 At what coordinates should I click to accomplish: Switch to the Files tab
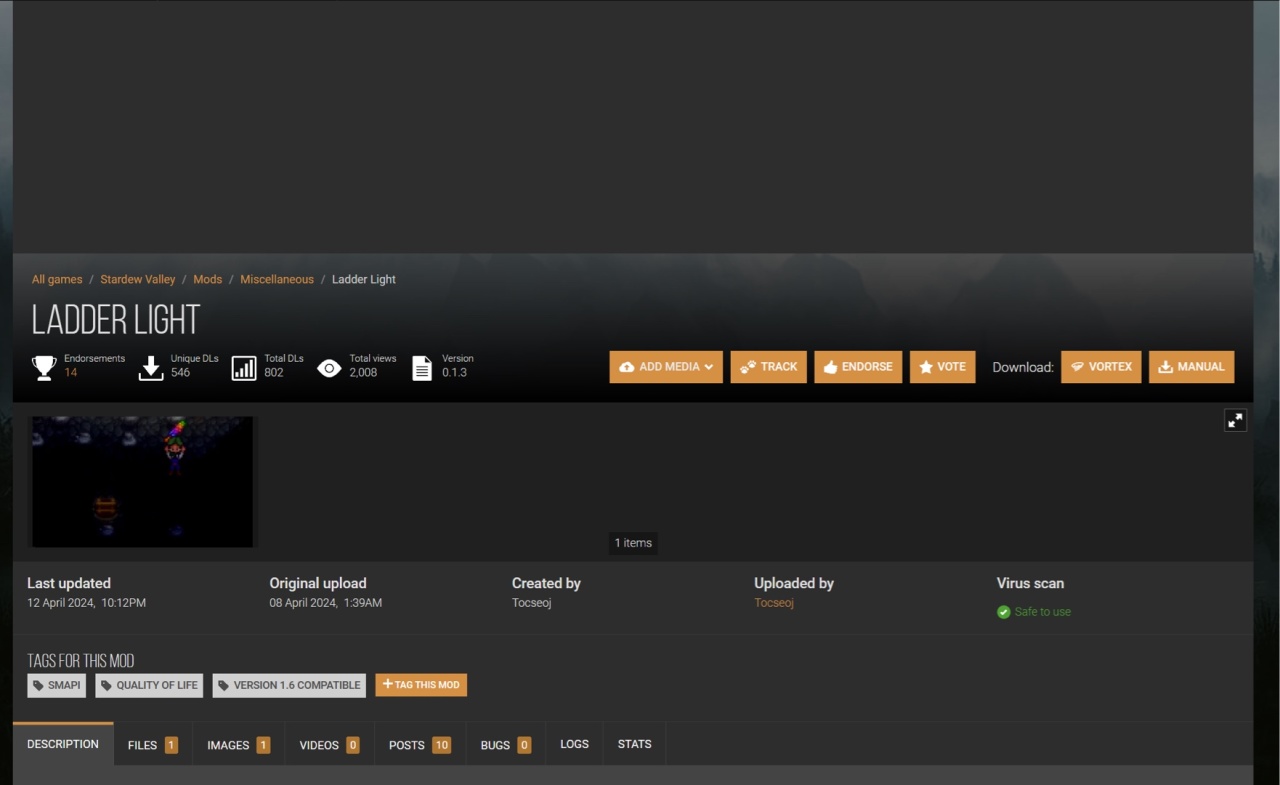pos(153,745)
